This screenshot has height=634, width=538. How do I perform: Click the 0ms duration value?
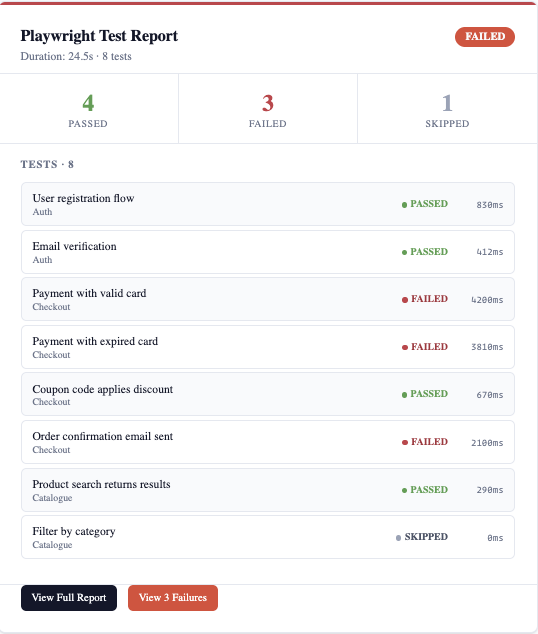tap(495, 538)
